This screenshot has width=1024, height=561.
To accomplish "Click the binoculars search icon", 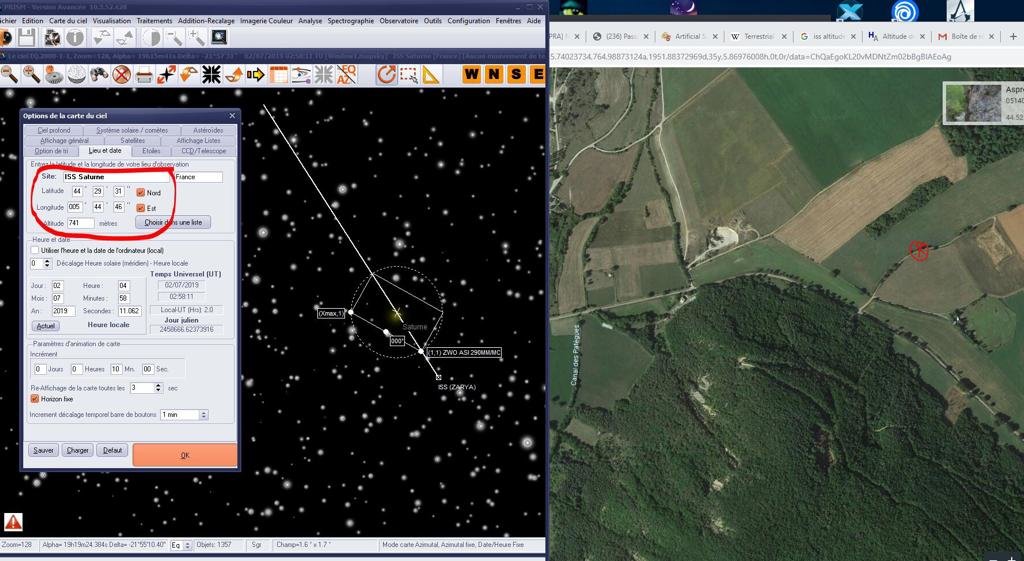I will coord(99,74).
